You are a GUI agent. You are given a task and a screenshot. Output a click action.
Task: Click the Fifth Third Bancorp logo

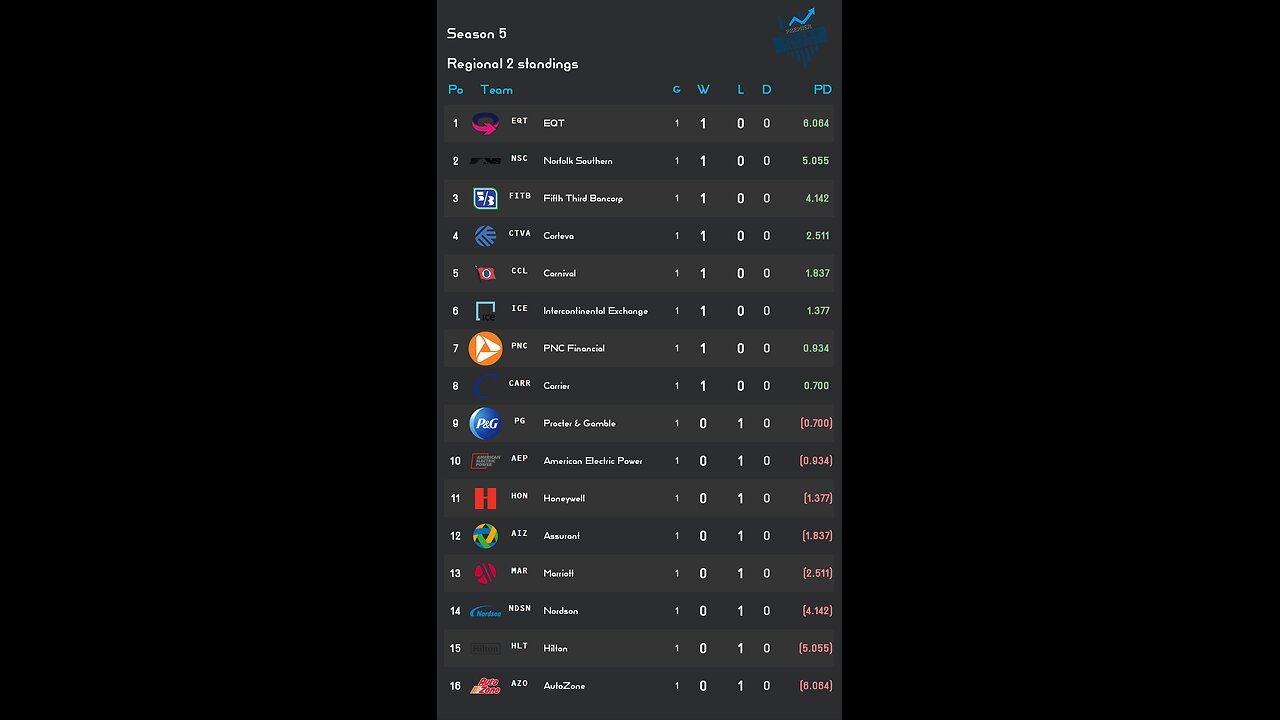pyautogui.click(x=485, y=198)
